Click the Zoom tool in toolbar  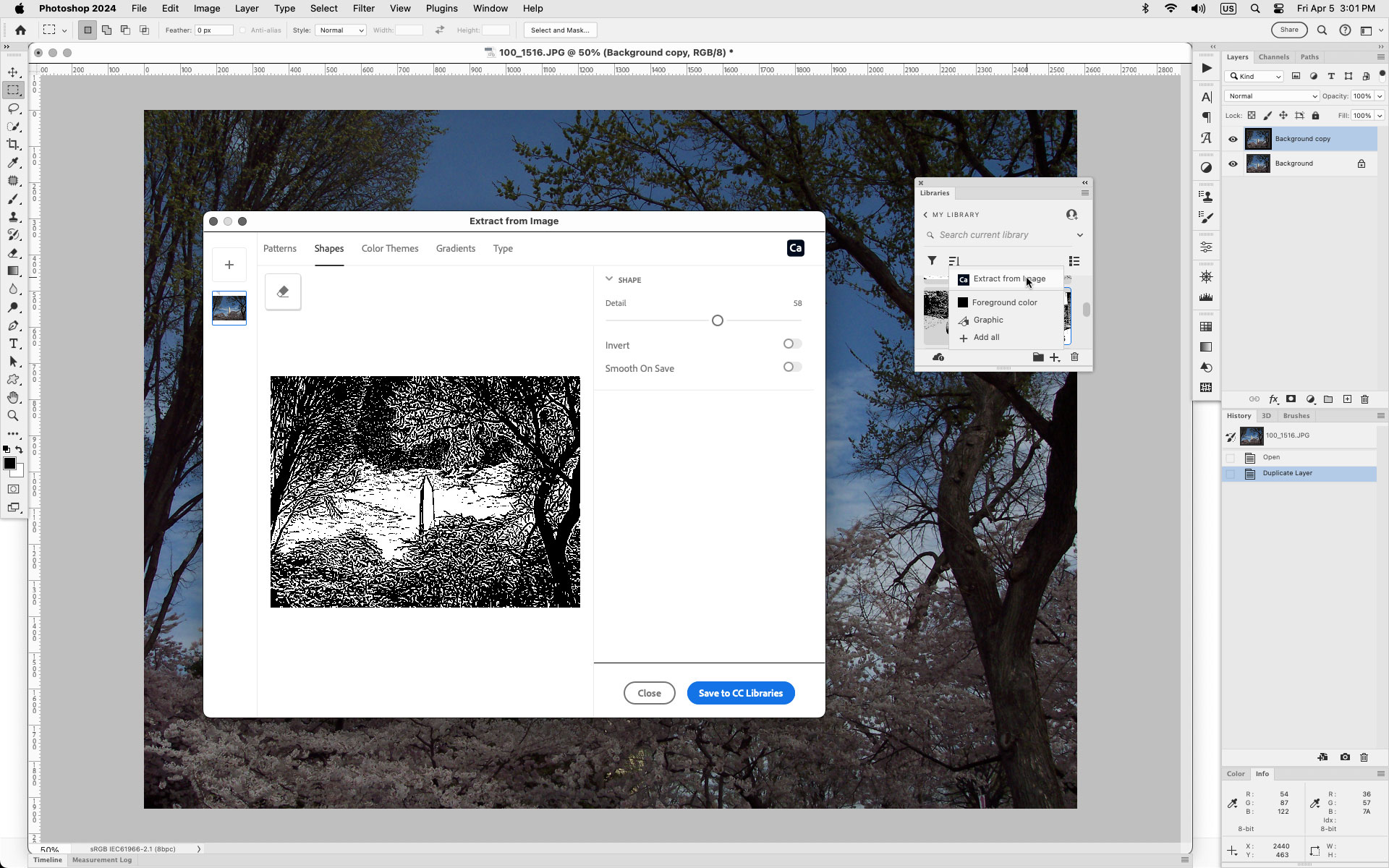click(x=14, y=414)
